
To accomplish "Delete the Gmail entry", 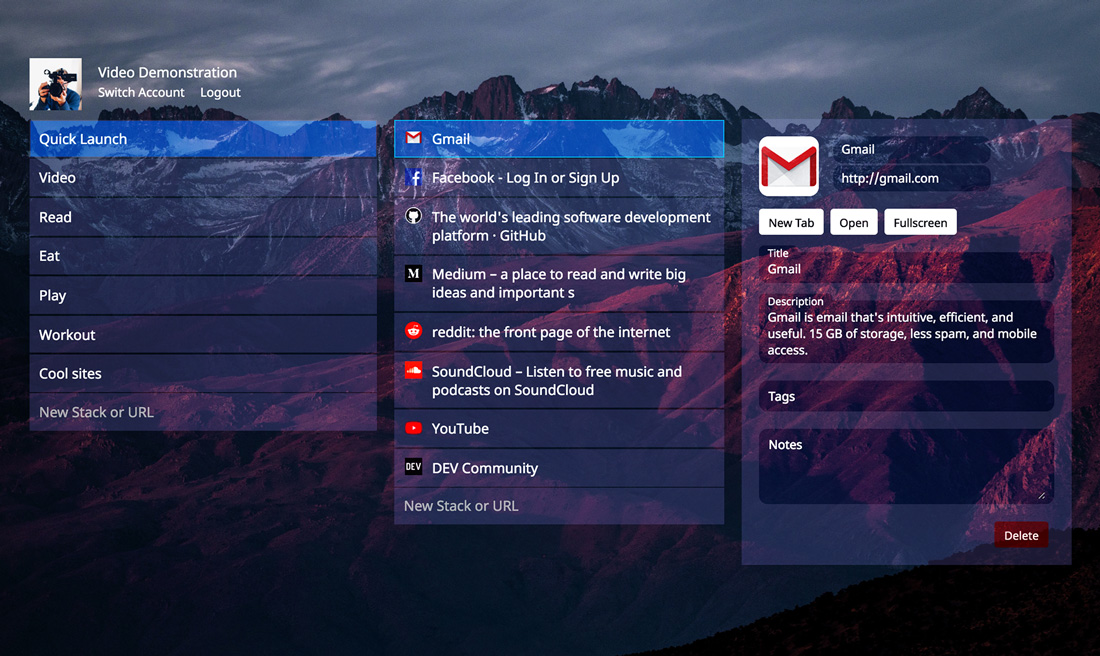I will click(1021, 535).
